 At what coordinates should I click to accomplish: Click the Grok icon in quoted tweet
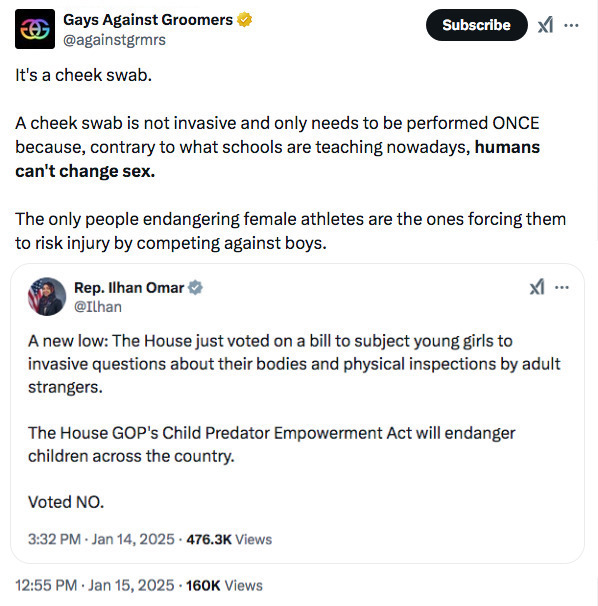[x=537, y=287]
